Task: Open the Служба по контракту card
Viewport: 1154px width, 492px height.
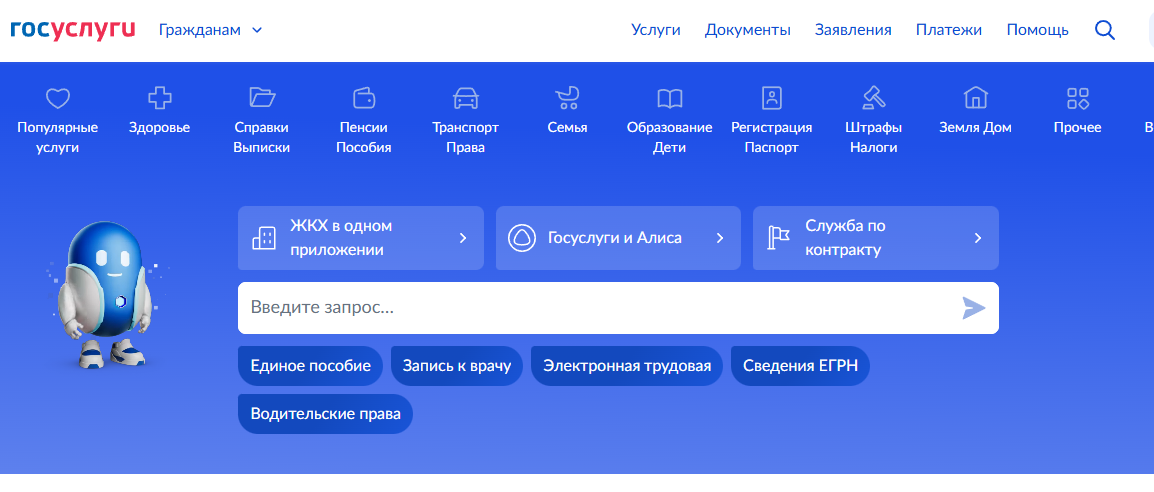Action: pos(876,238)
